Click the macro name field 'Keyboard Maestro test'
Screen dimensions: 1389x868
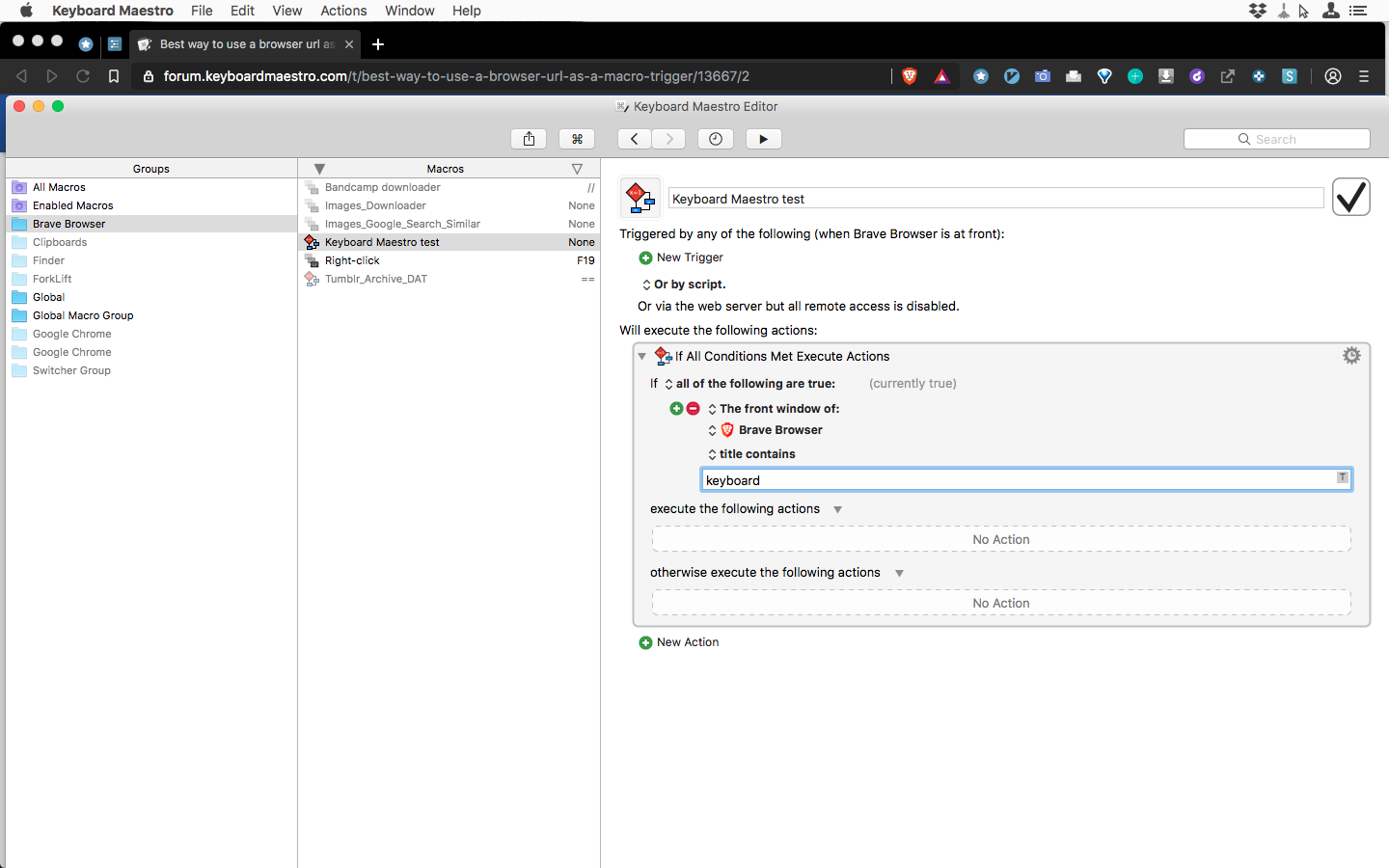coord(995,199)
